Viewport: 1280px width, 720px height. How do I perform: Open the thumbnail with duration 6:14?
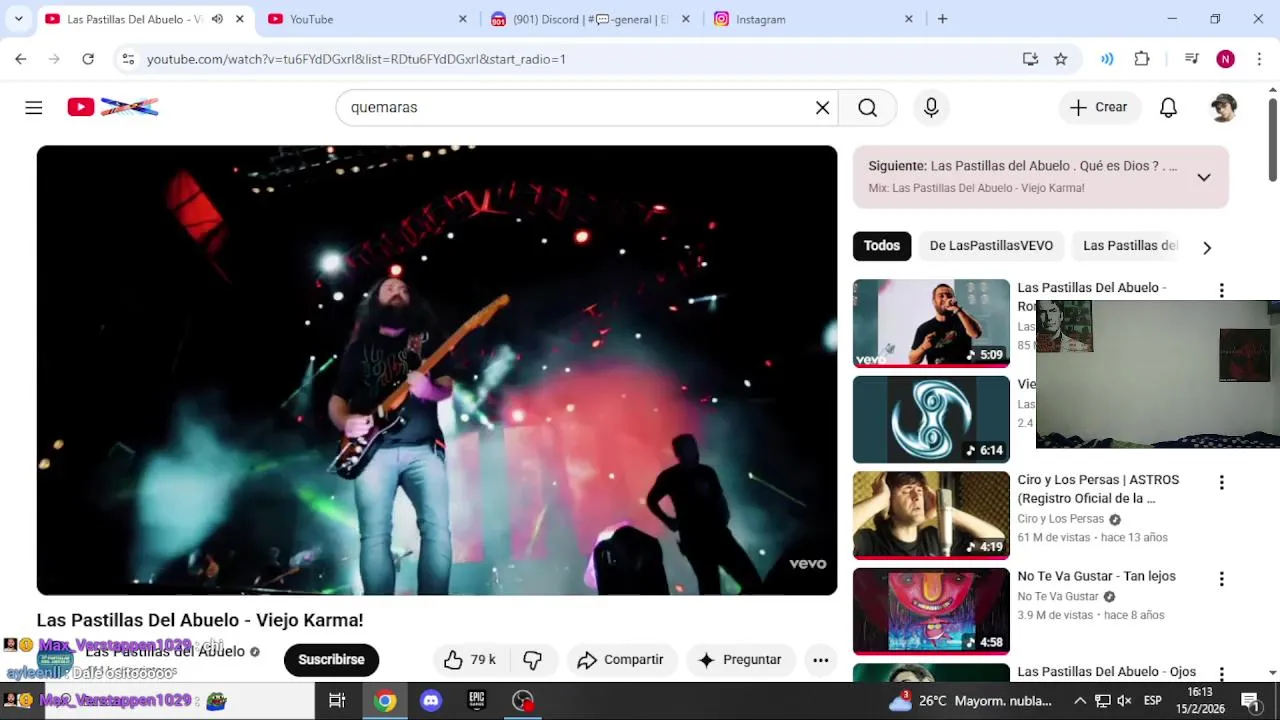[x=931, y=419]
